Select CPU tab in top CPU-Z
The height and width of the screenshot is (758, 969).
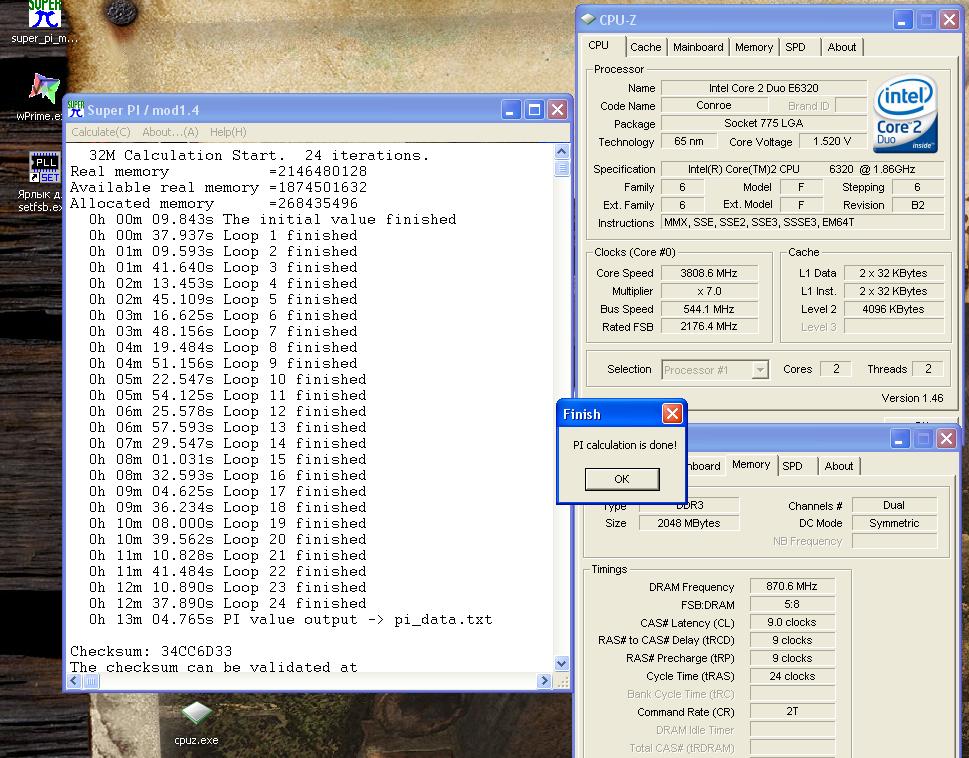[x=598, y=45]
